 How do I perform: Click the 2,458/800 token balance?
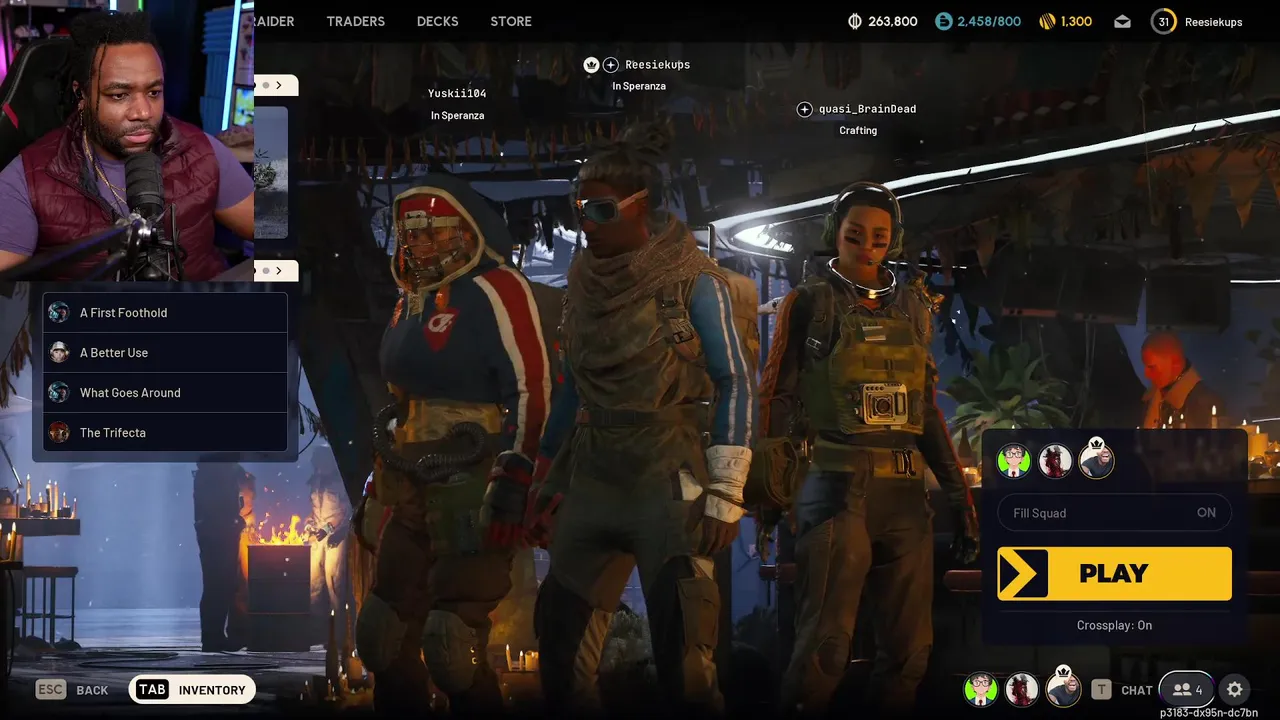[991, 21]
